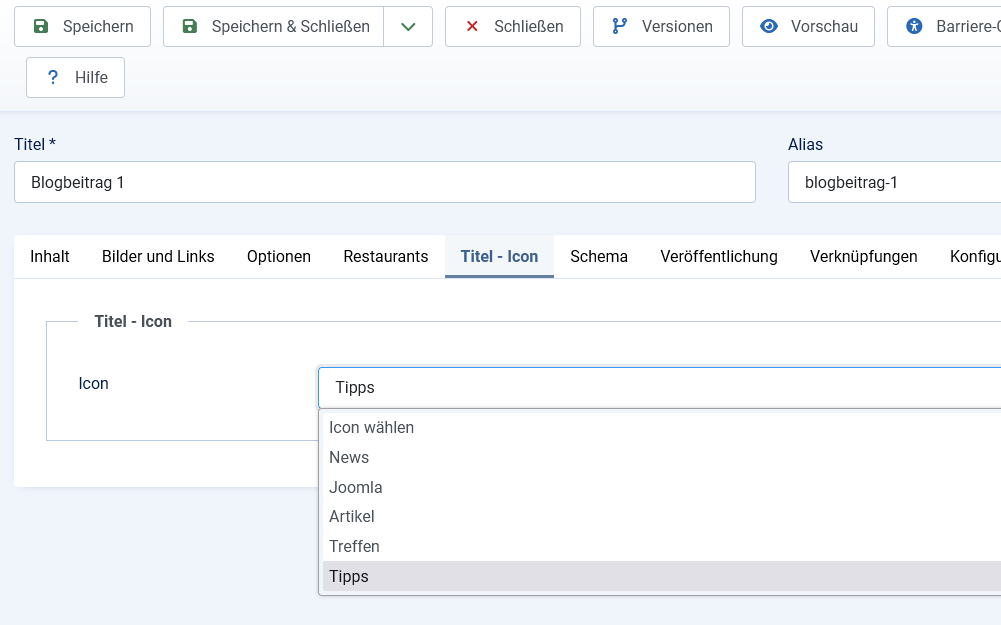Open the Vorschau preview with the eye icon
Screen dimensions: 1001x625
tap(808, 26)
